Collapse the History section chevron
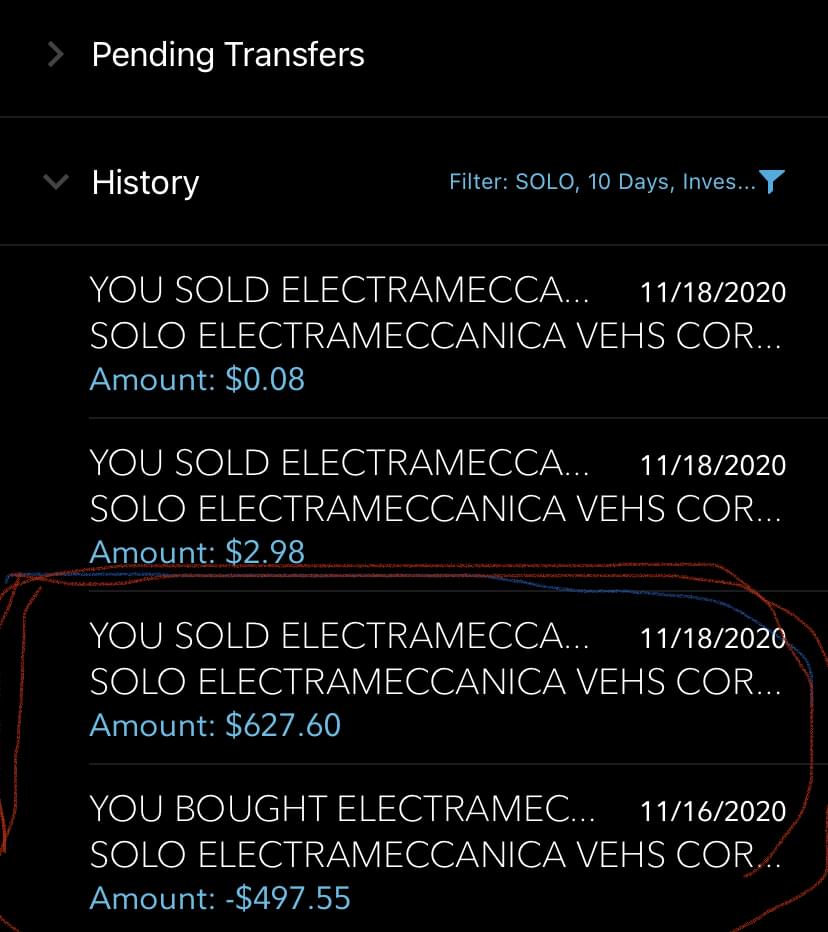This screenshot has width=828, height=932. point(57,182)
